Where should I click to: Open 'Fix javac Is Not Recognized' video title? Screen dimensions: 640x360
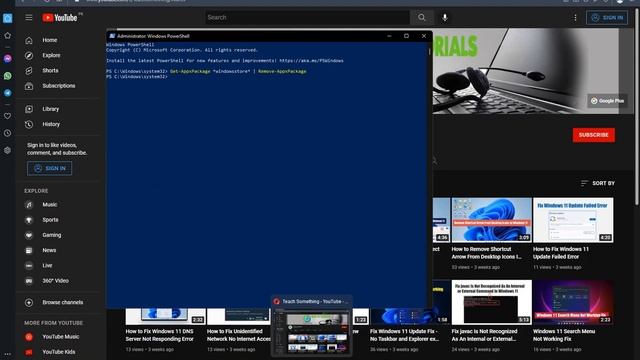point(484,335)
